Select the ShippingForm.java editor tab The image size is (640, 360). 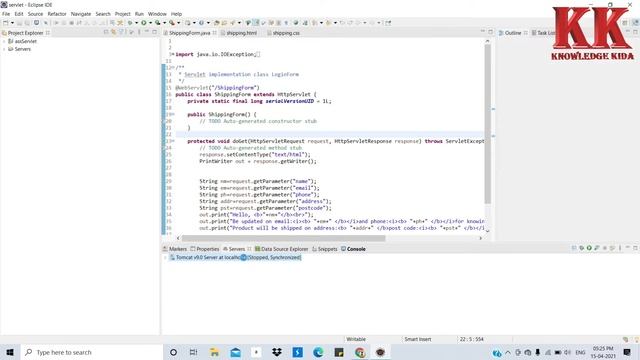pos(190,33)
